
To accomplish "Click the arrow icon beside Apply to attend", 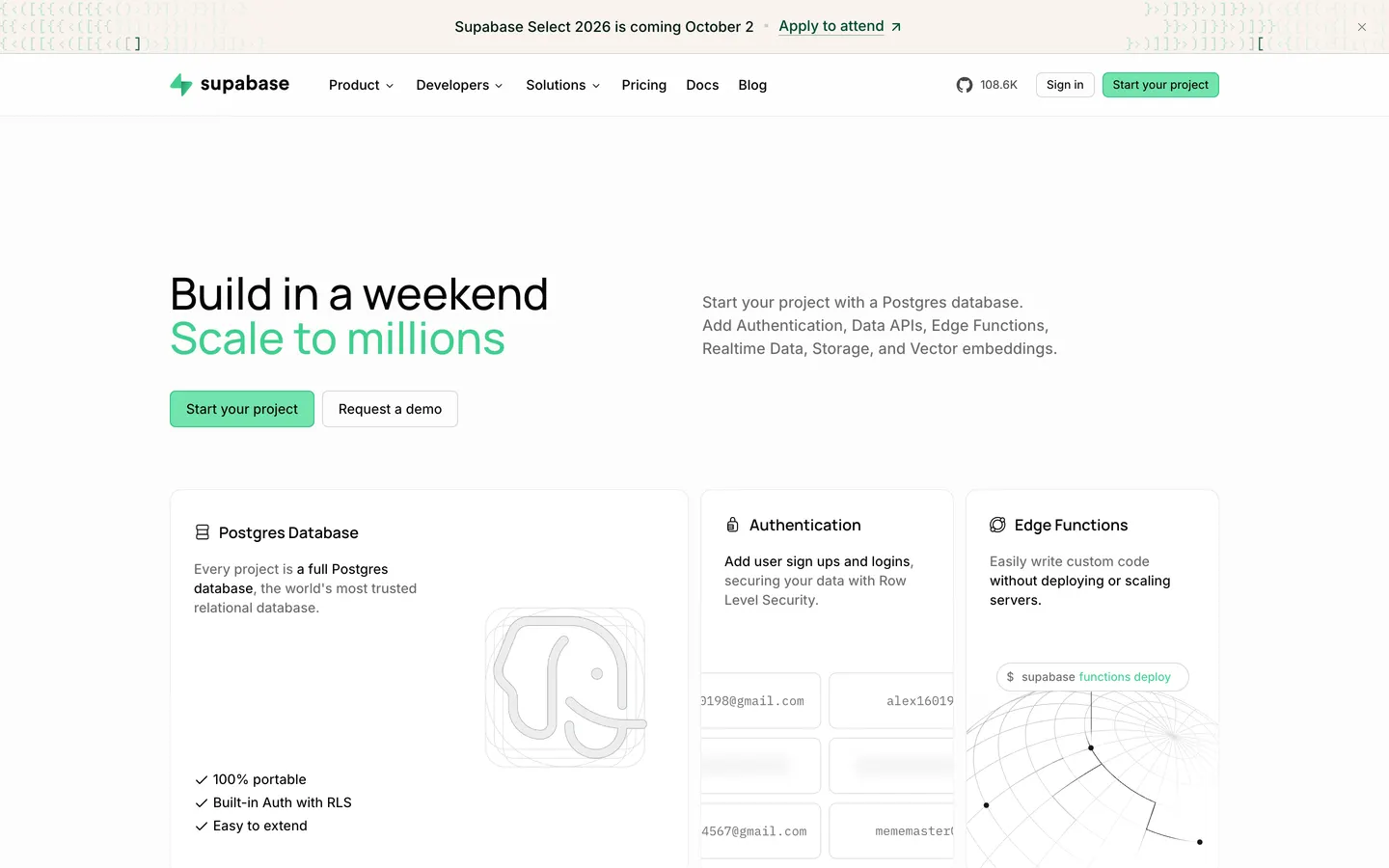I will pyautogui.click(x=896, y=27).
